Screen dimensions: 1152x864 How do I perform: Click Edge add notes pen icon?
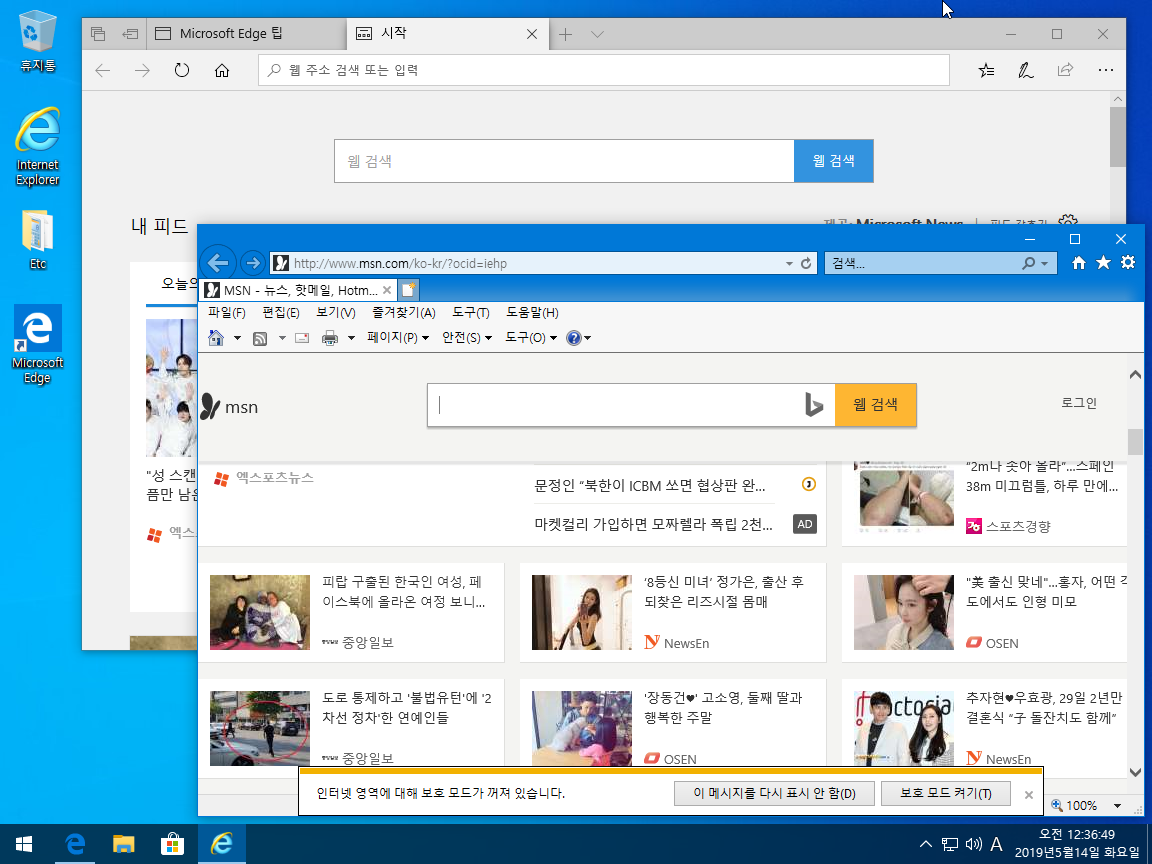(1026, 70)
